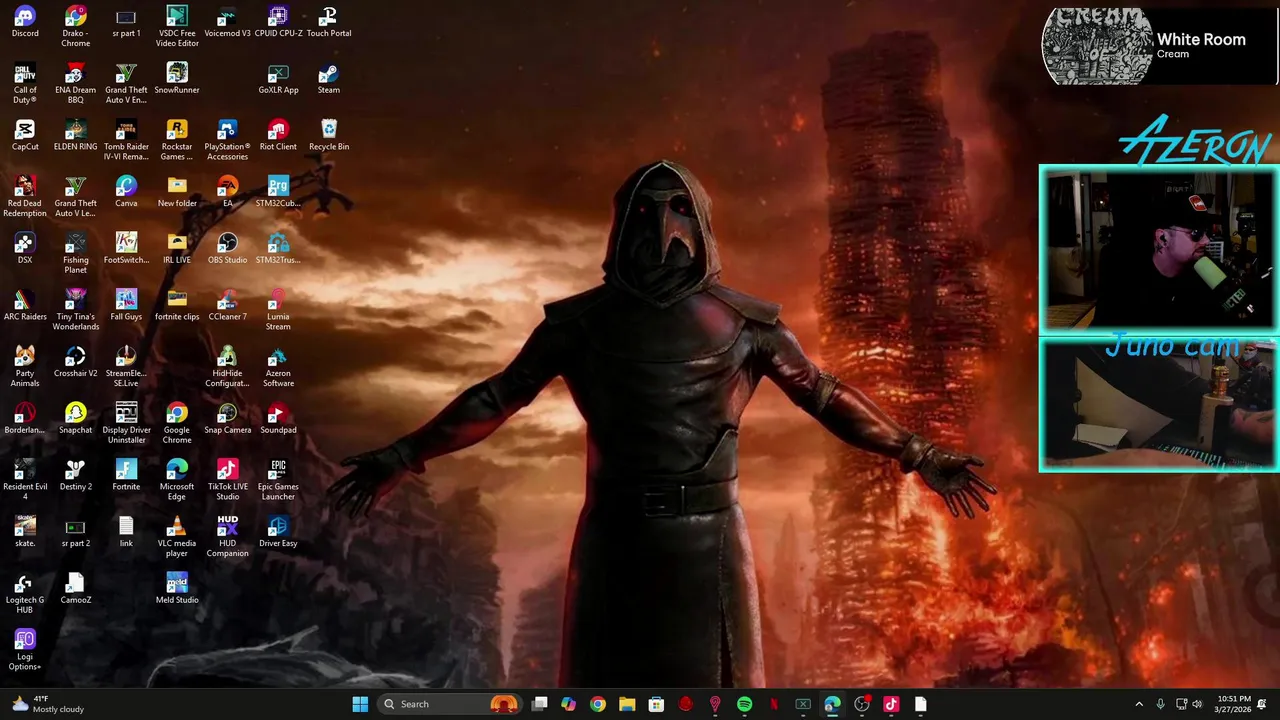This screenshot has width=1280, height=720.
Task: Open the clock and date flyout
Action: [1233, 704]
